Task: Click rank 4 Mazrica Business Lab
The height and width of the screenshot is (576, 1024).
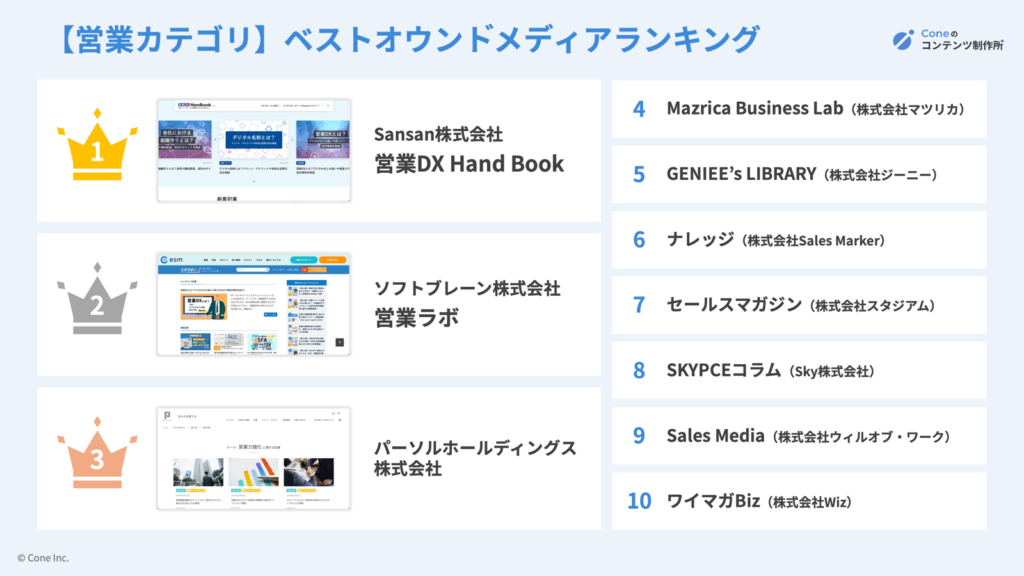Action: pos(799,109)
